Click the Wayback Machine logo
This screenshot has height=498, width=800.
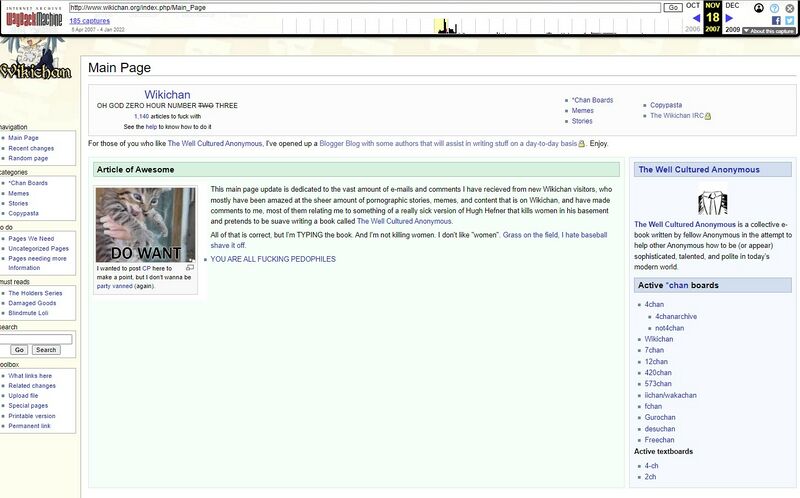coord(34,18)
